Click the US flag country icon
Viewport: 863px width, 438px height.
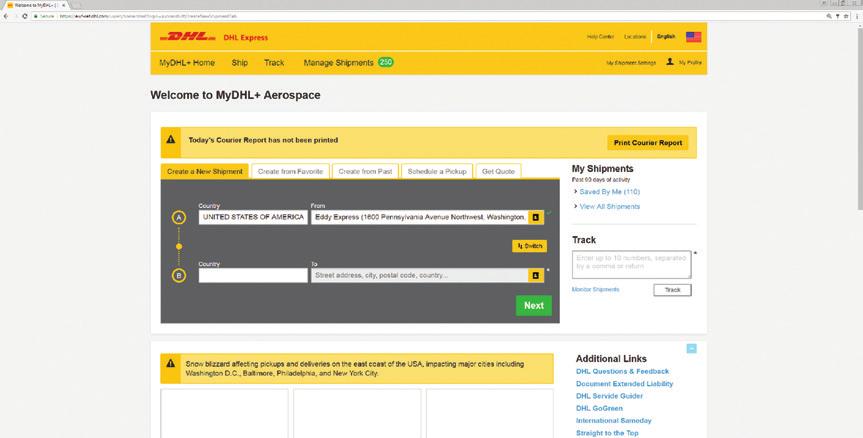point(693,37)
